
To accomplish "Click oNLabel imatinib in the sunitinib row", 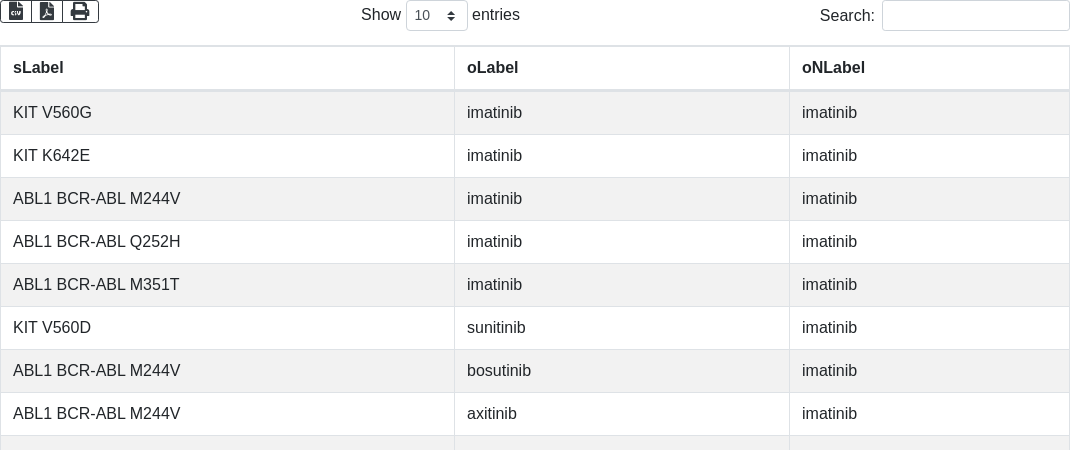I will click(x=829, y=328).
